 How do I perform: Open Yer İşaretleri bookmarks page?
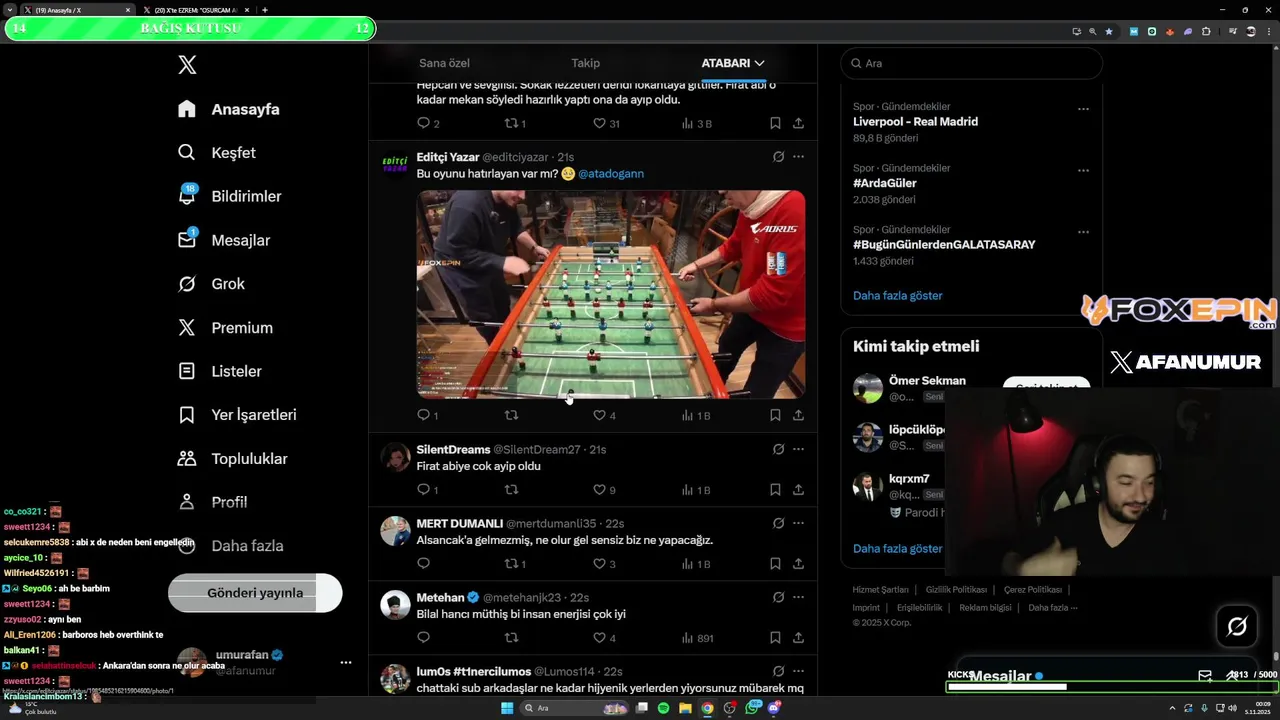point(237,415)
